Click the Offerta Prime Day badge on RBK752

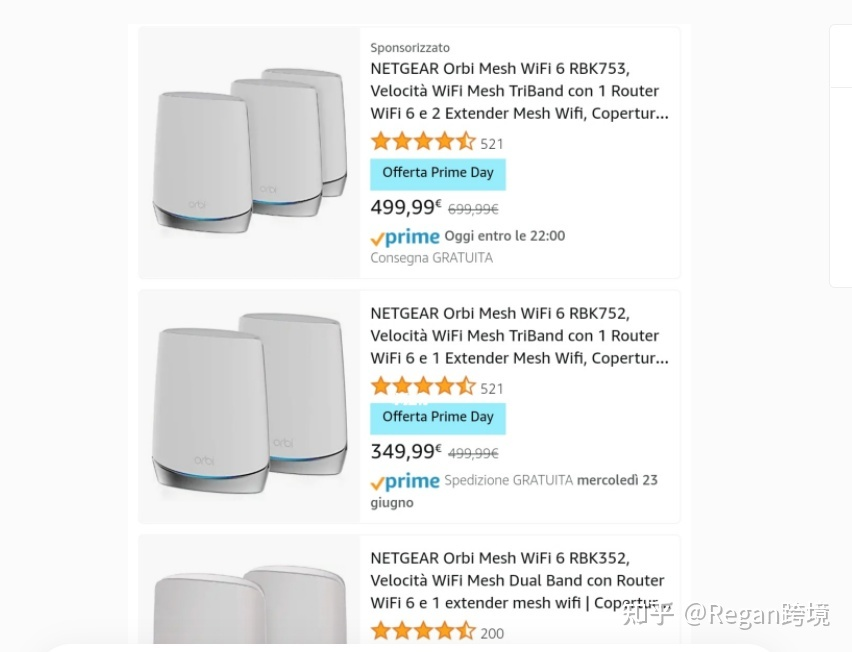438,417
